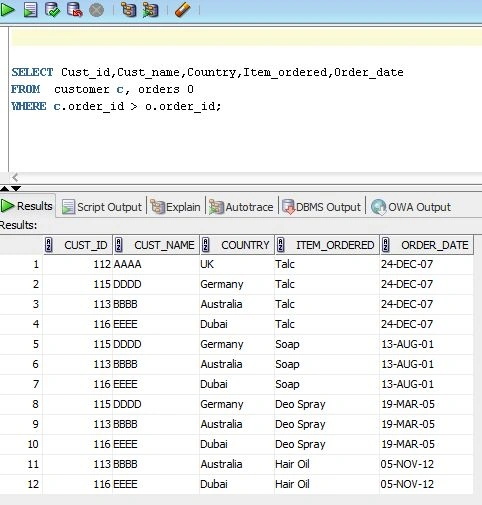
Task: Sort by ITEM_ORDERED column header
Action: (327, 245)
